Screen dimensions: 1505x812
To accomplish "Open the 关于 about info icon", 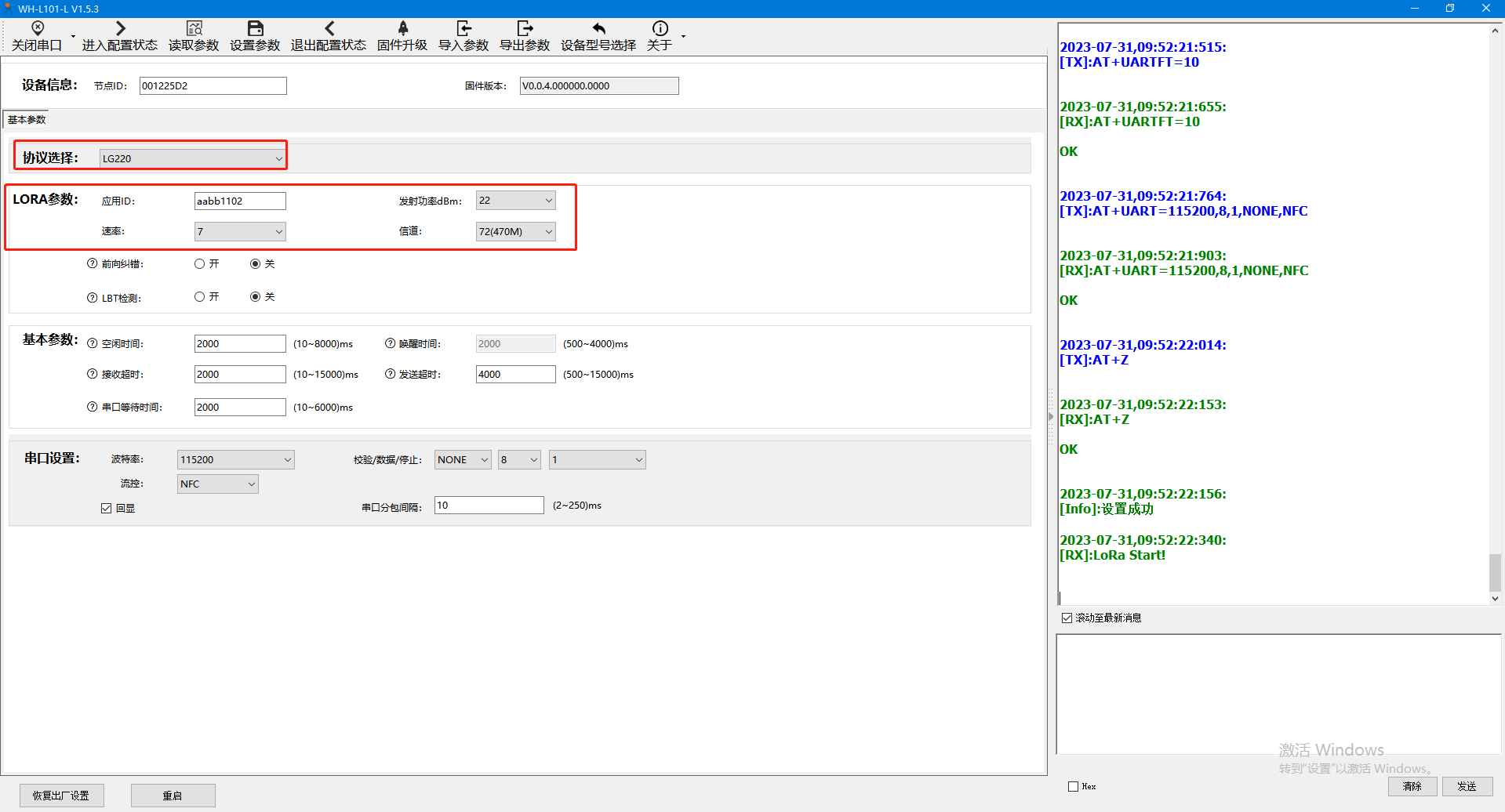I will point(660,29).
